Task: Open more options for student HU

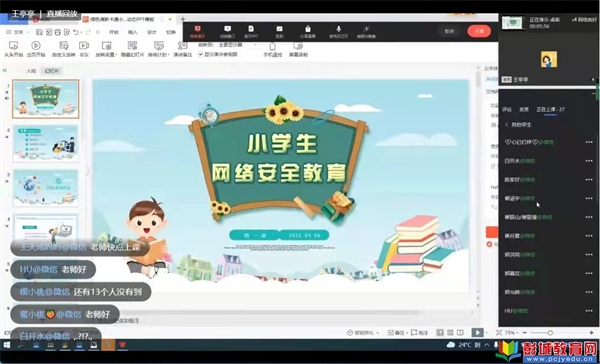Action: [589, 311]
